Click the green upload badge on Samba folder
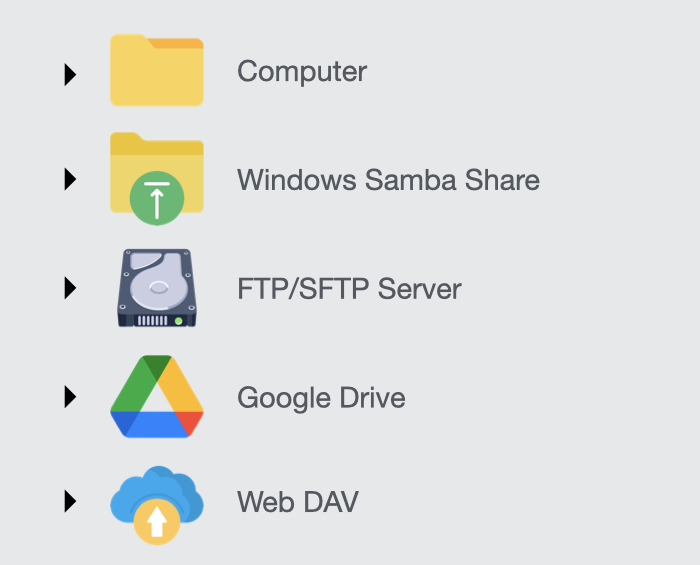 157,197
